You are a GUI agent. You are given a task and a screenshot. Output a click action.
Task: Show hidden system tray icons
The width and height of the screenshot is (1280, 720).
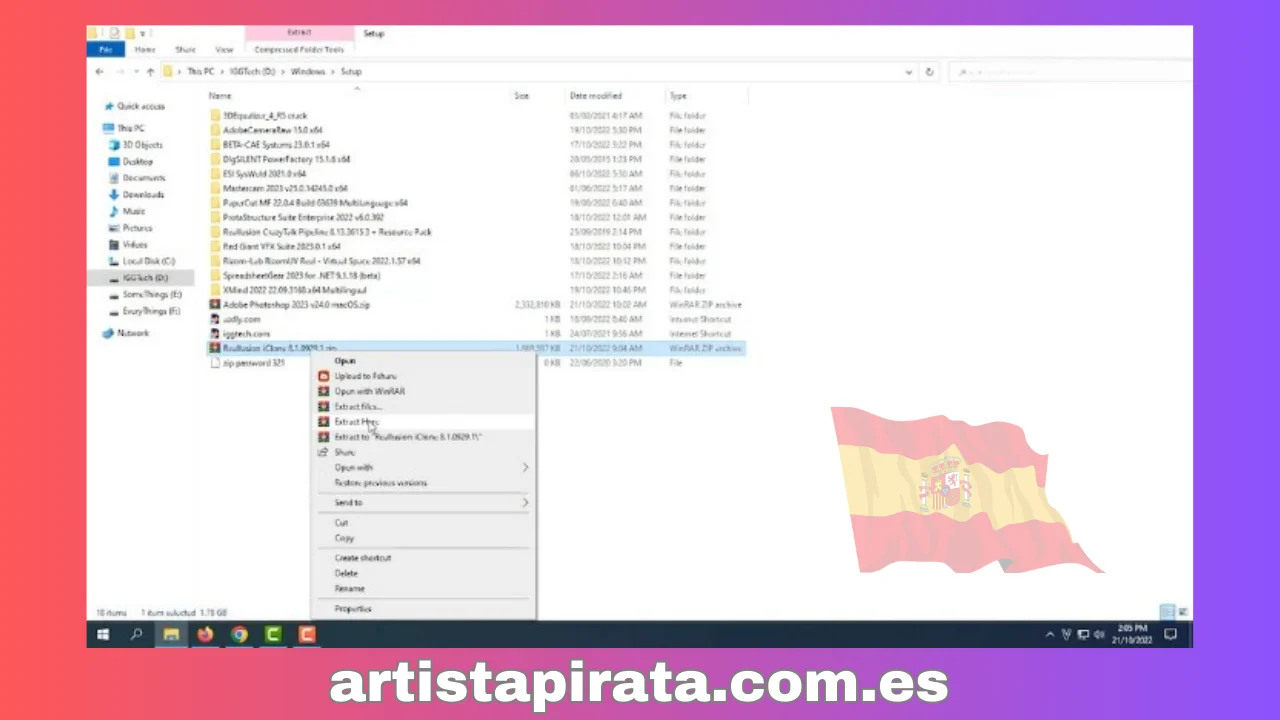1050,634
